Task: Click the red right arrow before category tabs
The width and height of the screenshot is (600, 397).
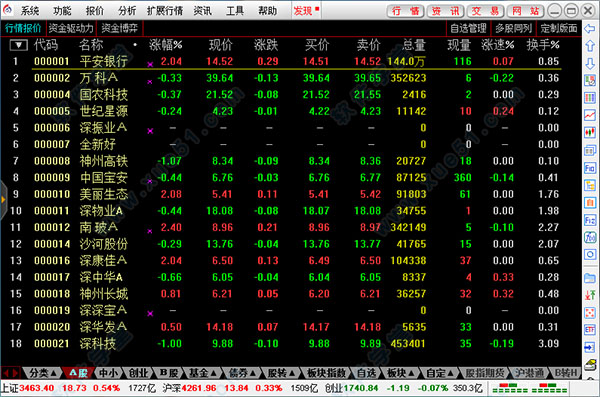Action: pos(15,372)
